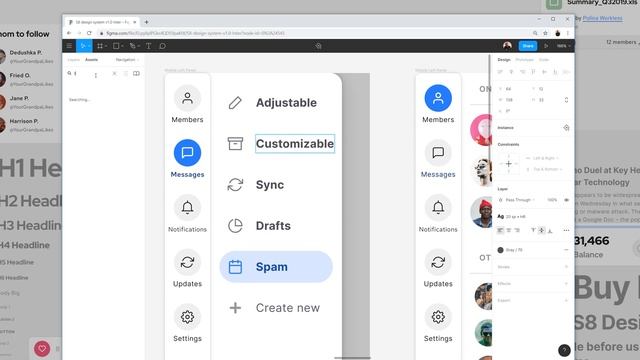This screenshot has height=360, width=640.
Task: Select the Text tool in the toolbar
Action: (149, 46)
